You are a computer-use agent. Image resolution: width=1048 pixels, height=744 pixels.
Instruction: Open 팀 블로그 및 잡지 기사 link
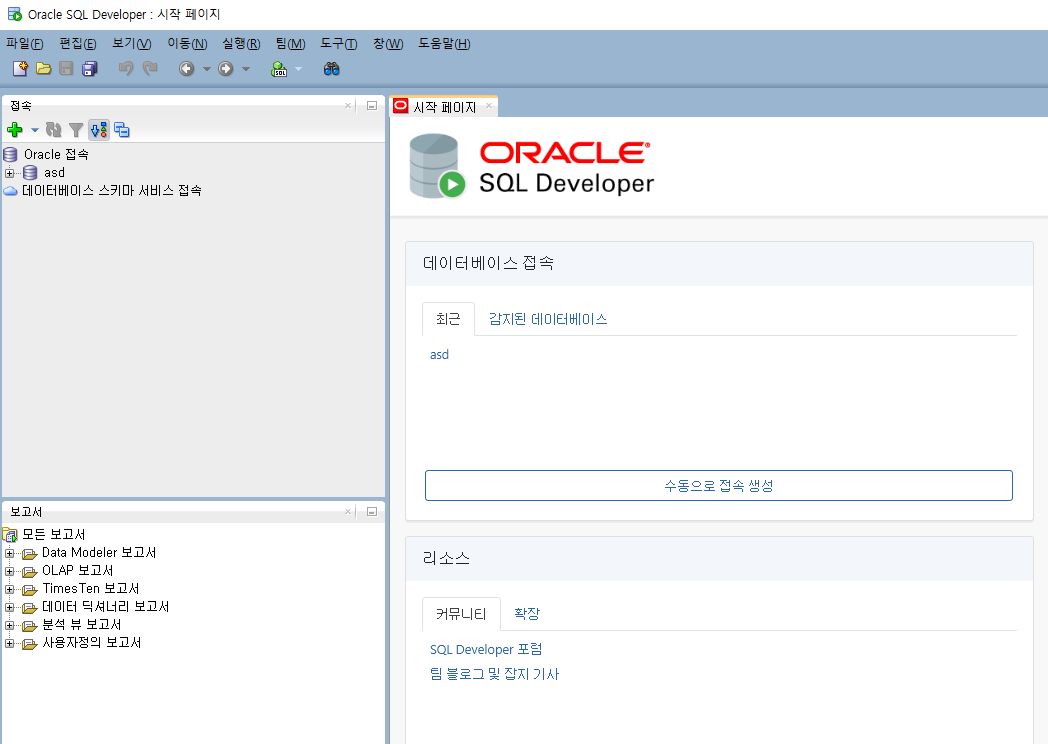(494, 674)
